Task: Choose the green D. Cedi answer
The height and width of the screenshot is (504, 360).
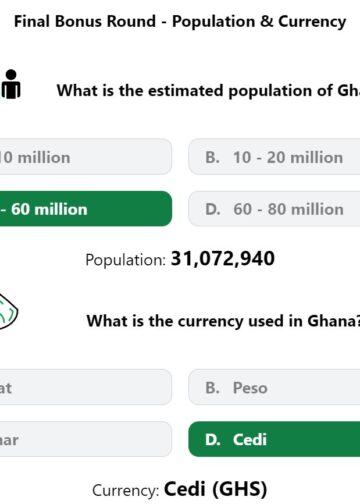Action: point(274,439)
